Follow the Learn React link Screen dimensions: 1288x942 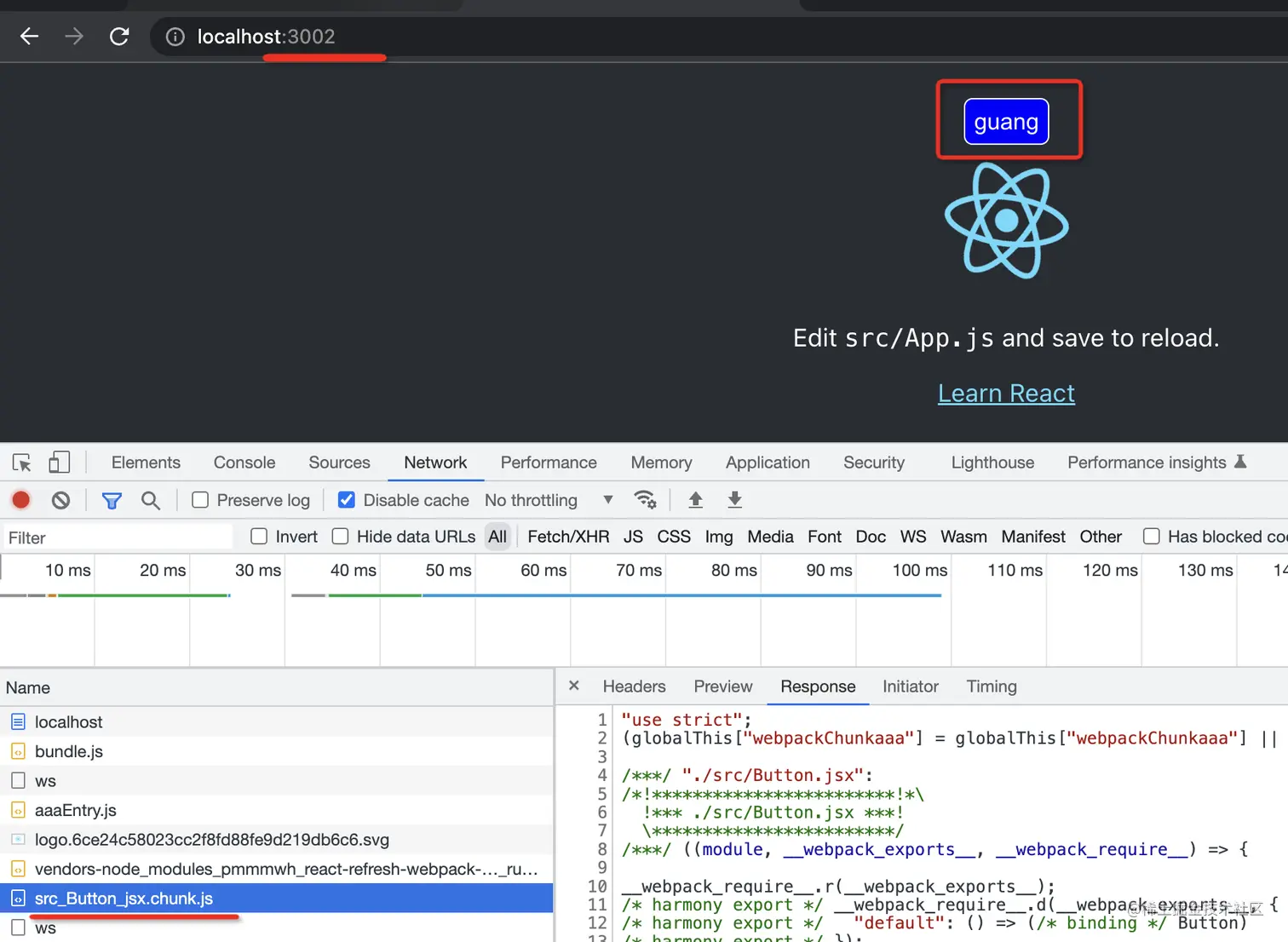[1006, 393]
